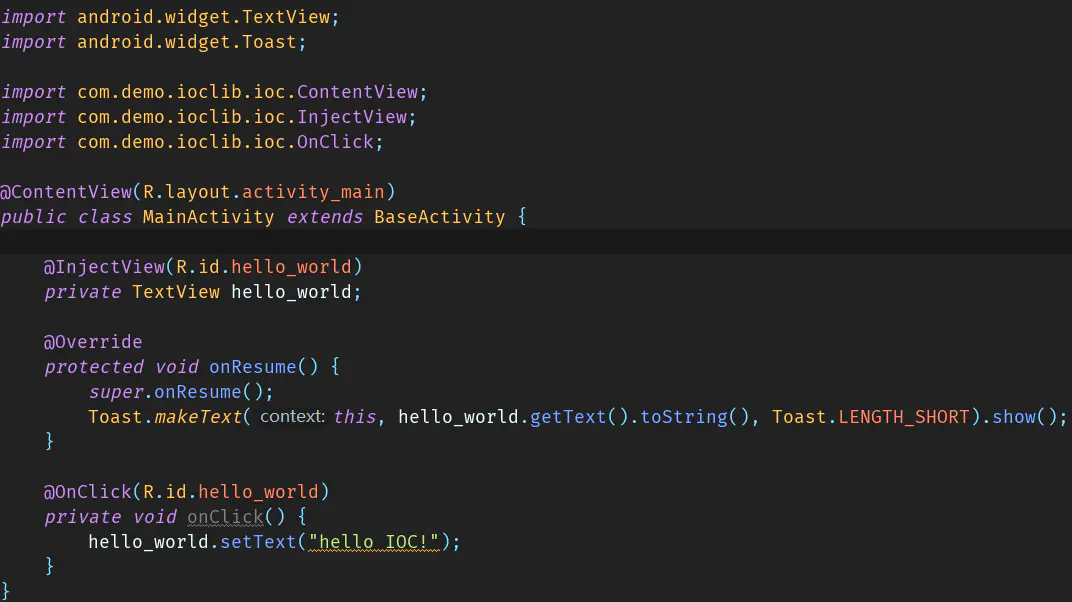
Task: Click the @InjectView annotation
Action: point(105,267)
